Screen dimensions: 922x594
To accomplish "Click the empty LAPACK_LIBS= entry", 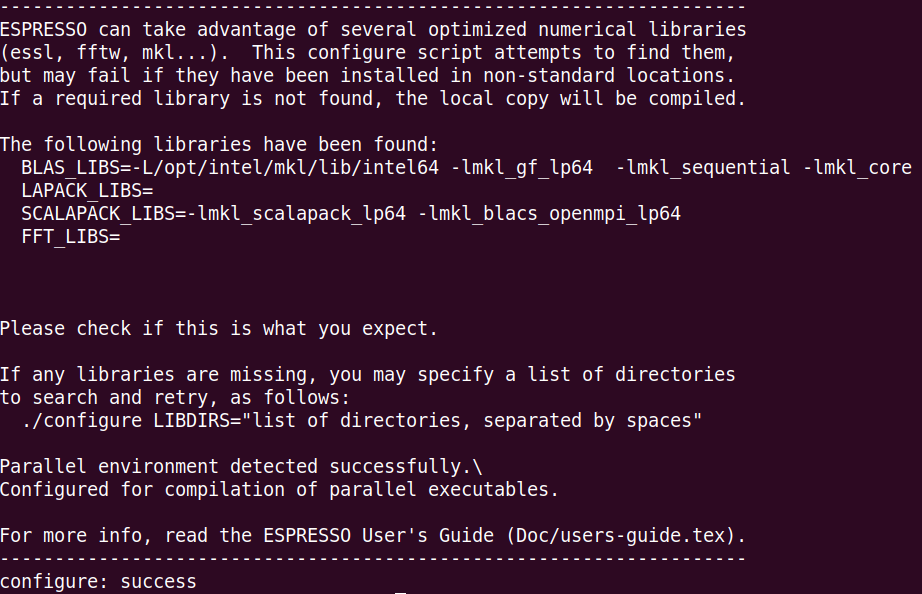I will coord(88,191).
